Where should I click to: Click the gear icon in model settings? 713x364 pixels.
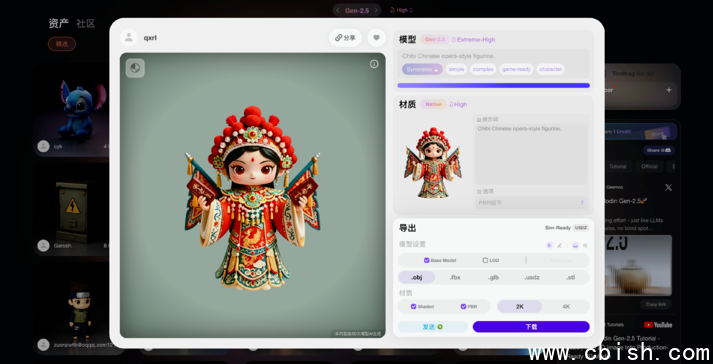point(585,245)
